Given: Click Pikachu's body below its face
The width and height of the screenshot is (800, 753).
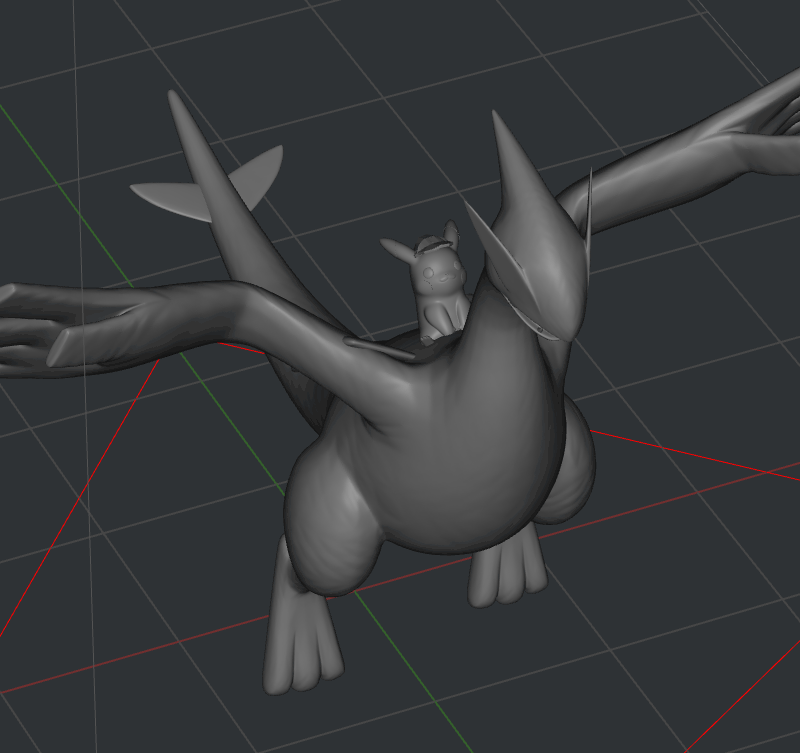Looking at the screenshot, I should (440, 312).
